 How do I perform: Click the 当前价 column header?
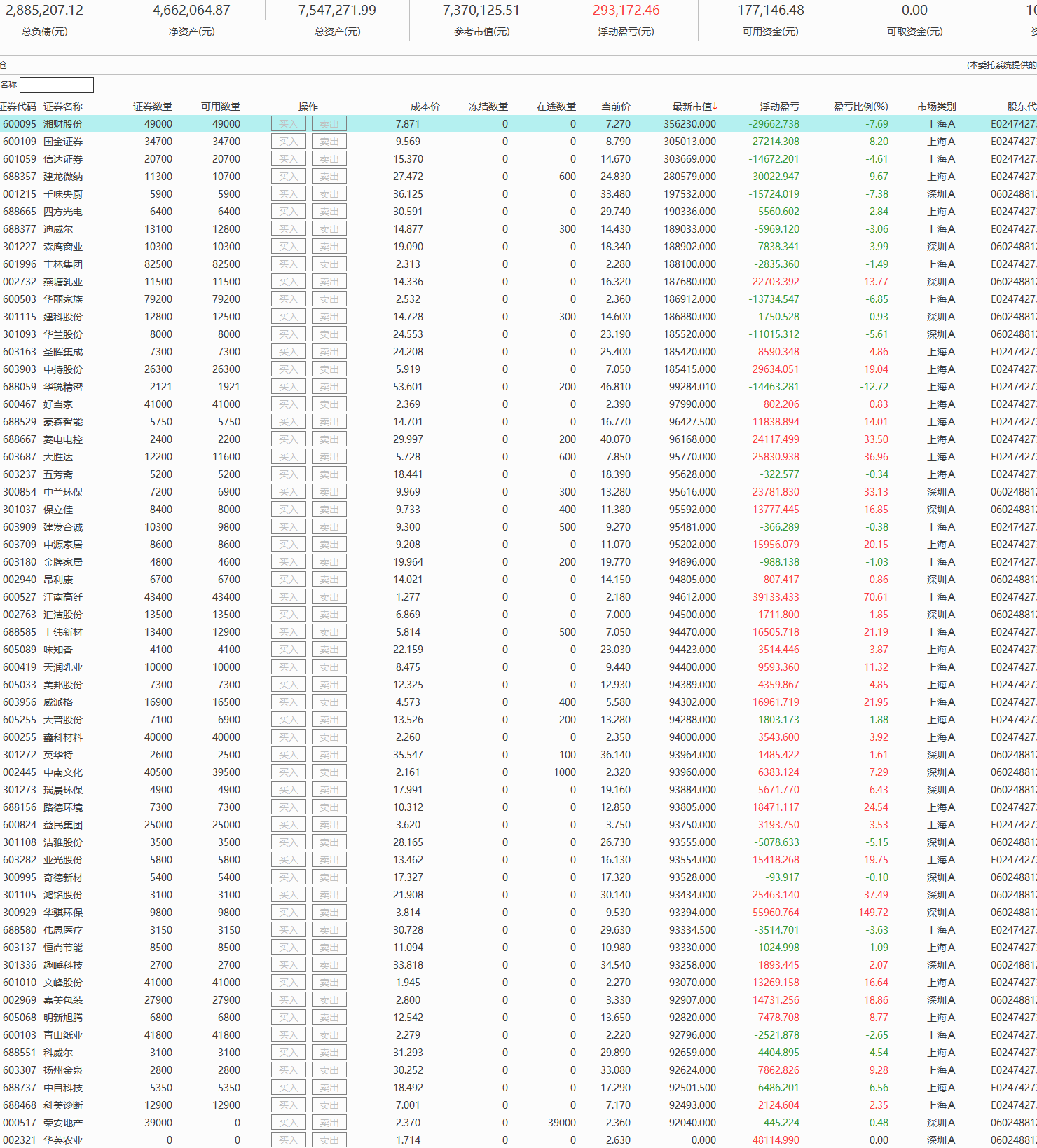[x=615, y=107]
